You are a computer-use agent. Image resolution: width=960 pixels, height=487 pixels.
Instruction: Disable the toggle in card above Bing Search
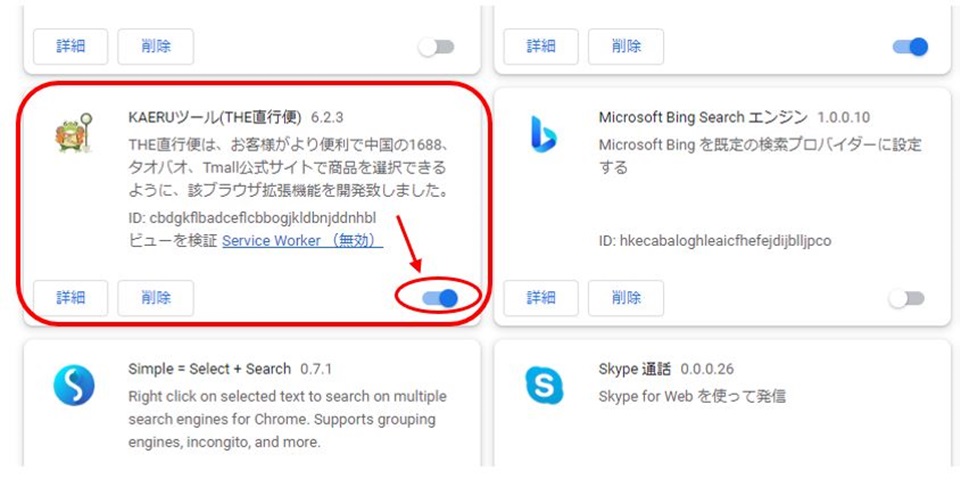910,47
